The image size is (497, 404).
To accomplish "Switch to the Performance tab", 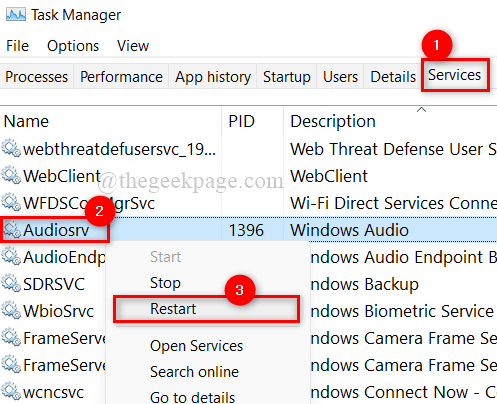I will tap(121, 77).
